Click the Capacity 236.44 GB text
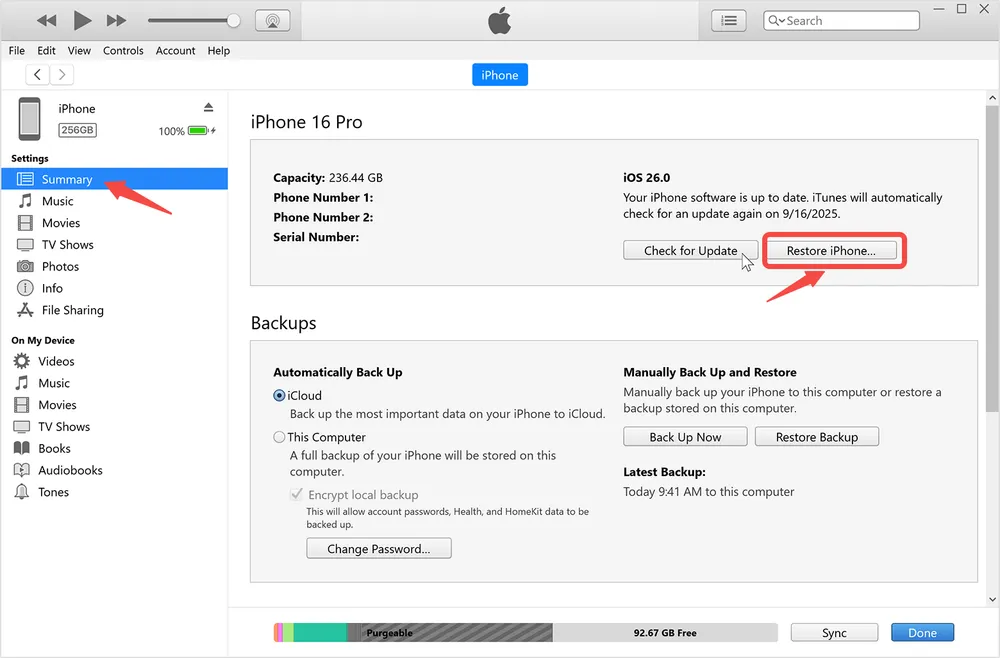 [x=328, y=178]
